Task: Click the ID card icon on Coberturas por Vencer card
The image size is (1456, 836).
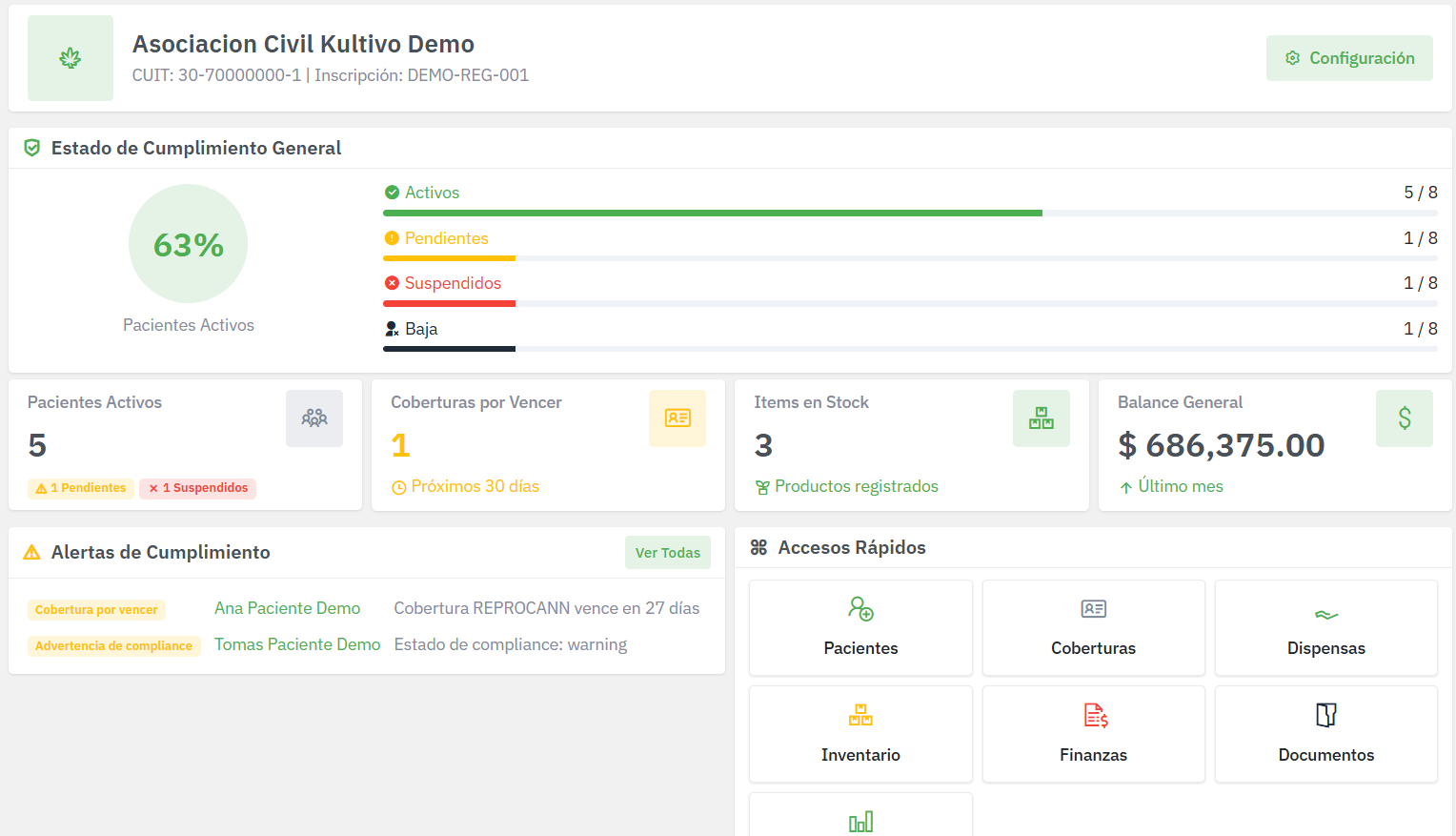Action: 677,418
